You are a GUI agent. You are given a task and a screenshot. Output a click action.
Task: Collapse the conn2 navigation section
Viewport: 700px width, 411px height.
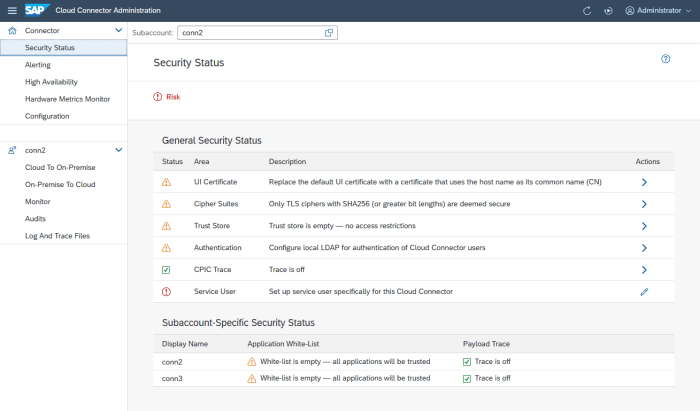coord(119,150)
